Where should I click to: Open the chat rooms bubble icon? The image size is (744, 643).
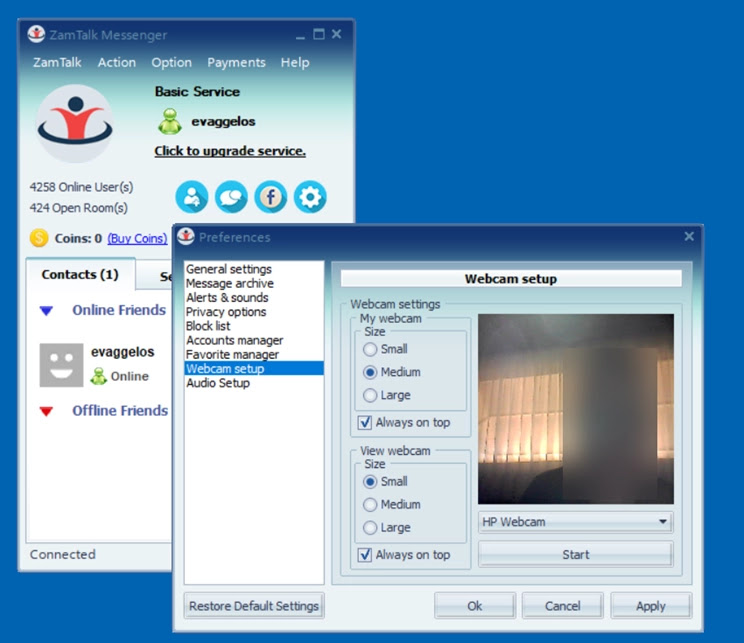[x=231, y=197]
